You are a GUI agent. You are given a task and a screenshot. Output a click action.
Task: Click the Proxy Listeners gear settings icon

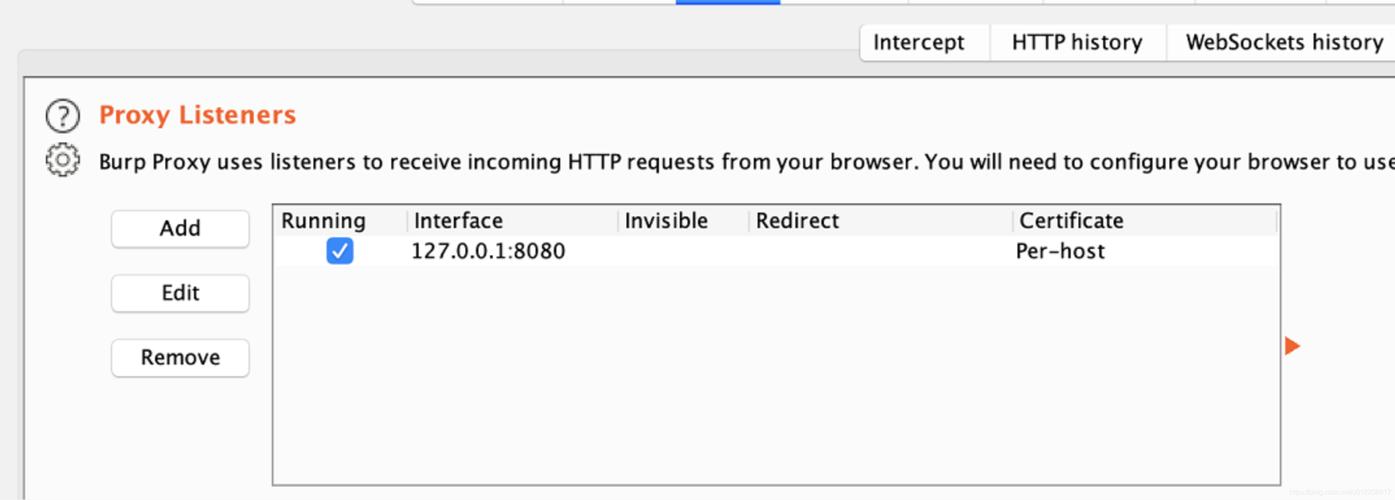62,160
